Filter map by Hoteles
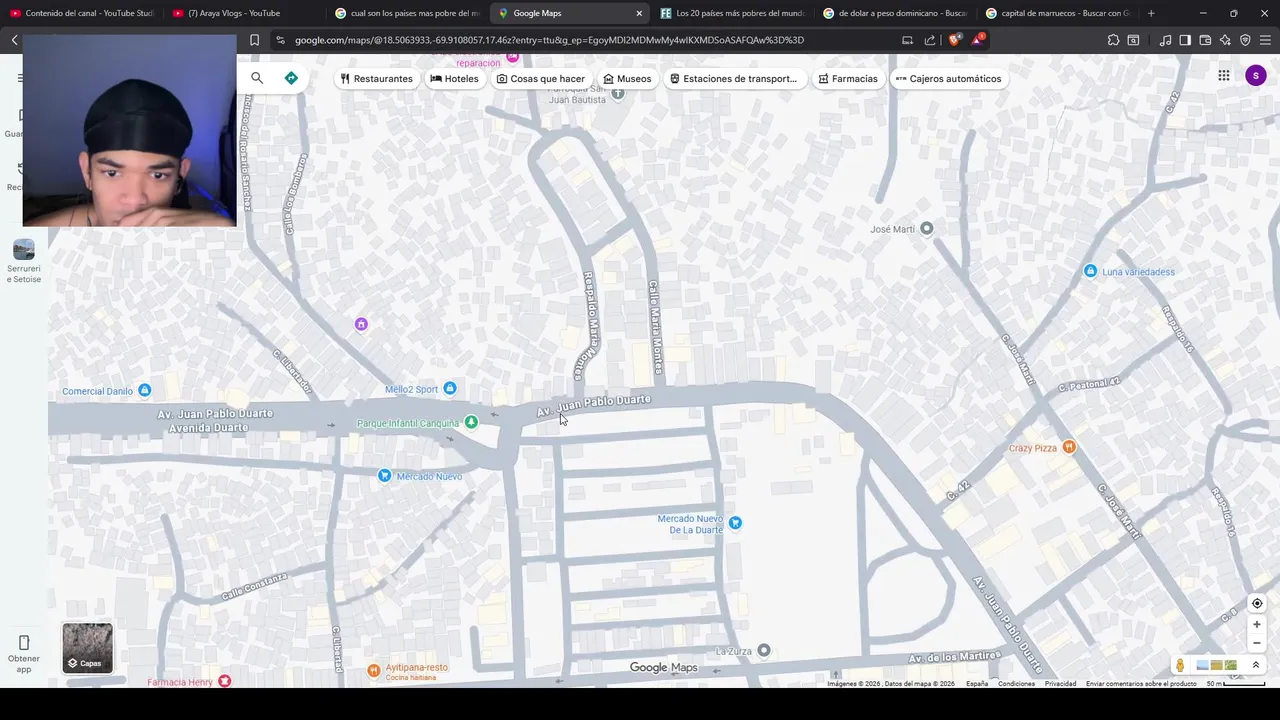This screenshot has width=1280, height=720. [454, 78]
